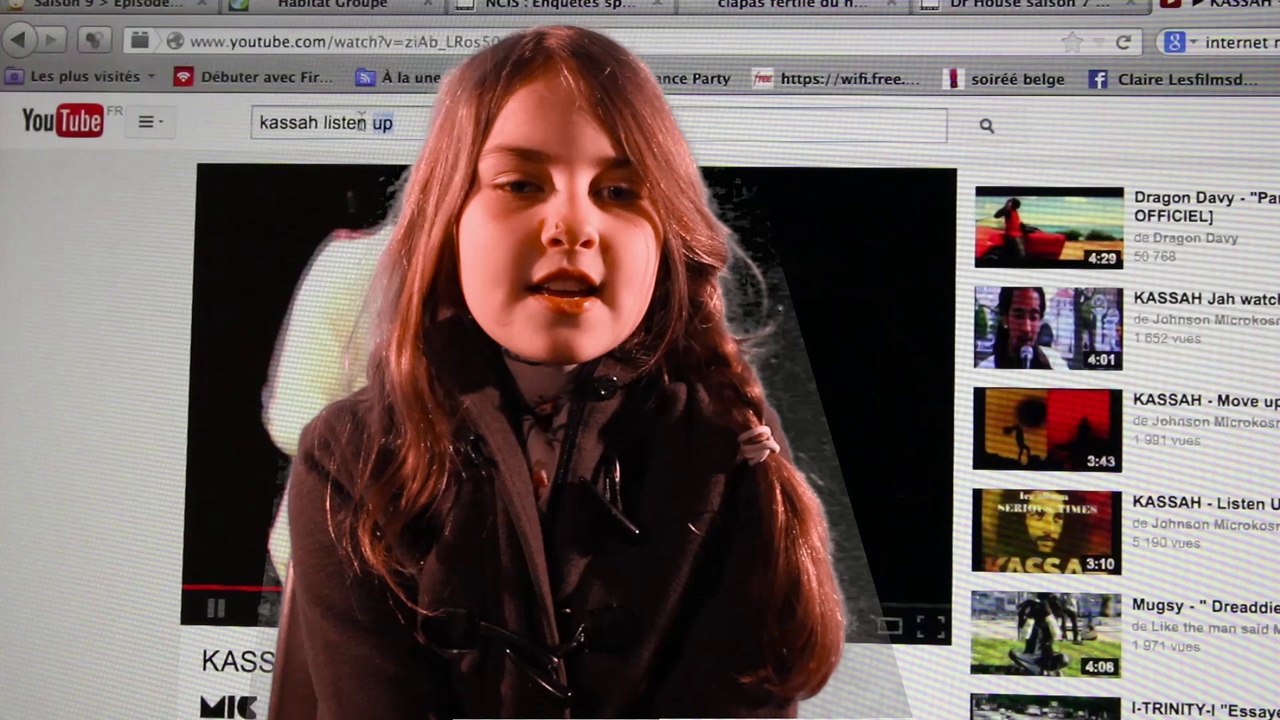The width and height of the screenshot is (1280, 720).
Task: Pause the video with the pause button
Action: pos(215,607)
